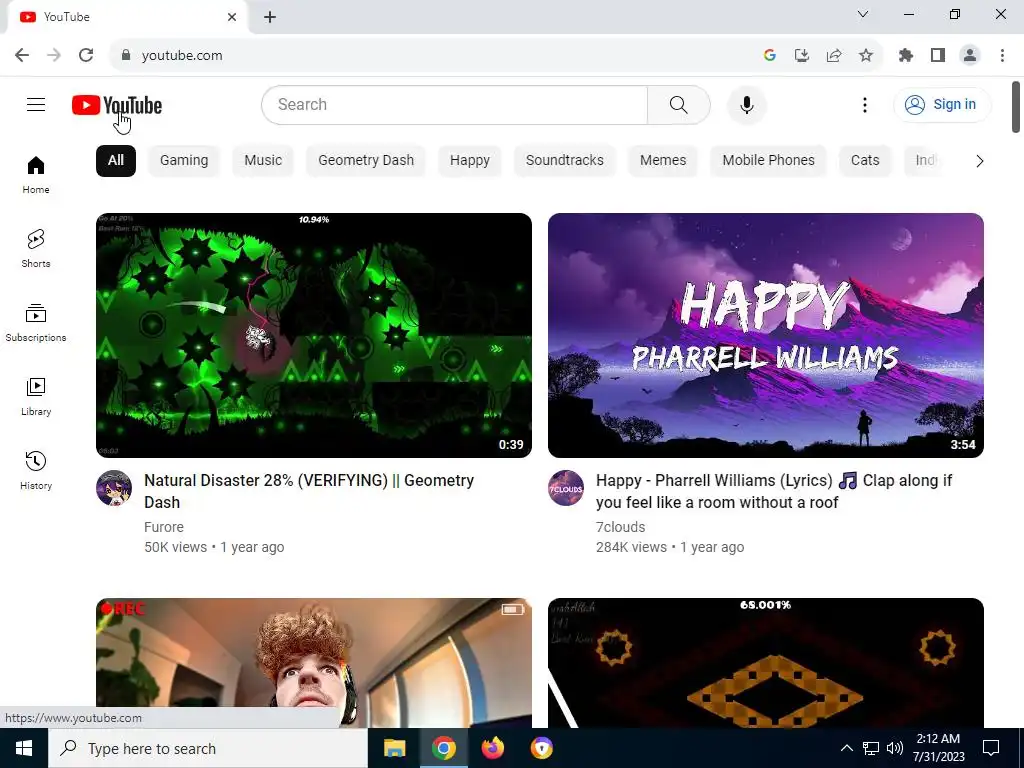Open Chrome profile avatar
Viewport: 1024px width, 768px height.
pyautogui.click(x=970, y=55)
